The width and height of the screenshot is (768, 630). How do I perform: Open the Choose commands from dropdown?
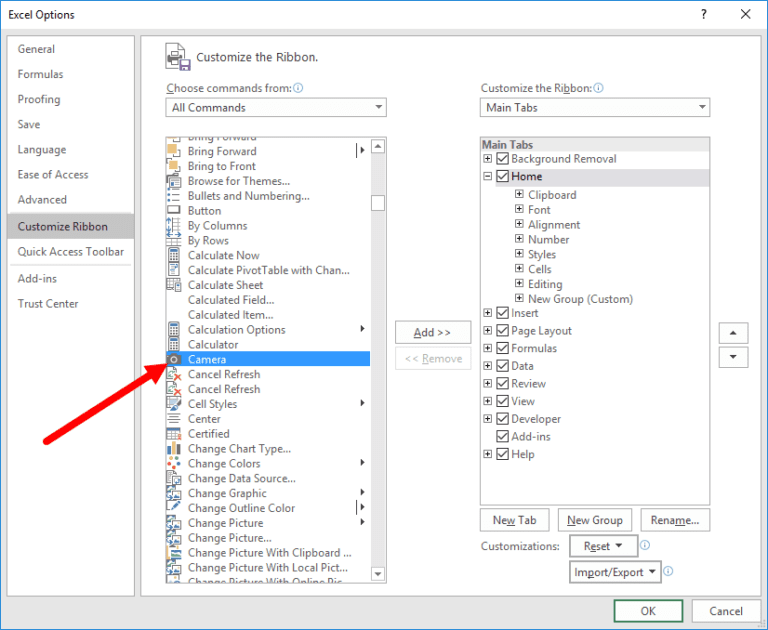(276, 108)
